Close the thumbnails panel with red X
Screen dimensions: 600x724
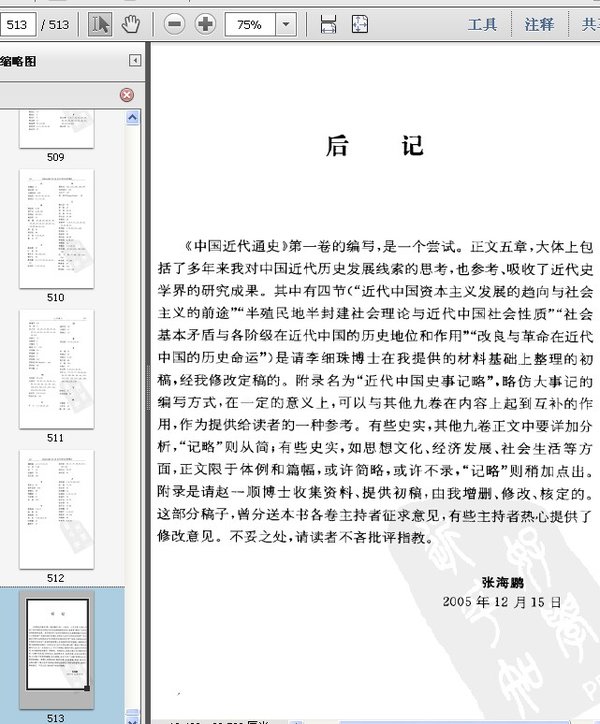127,95
